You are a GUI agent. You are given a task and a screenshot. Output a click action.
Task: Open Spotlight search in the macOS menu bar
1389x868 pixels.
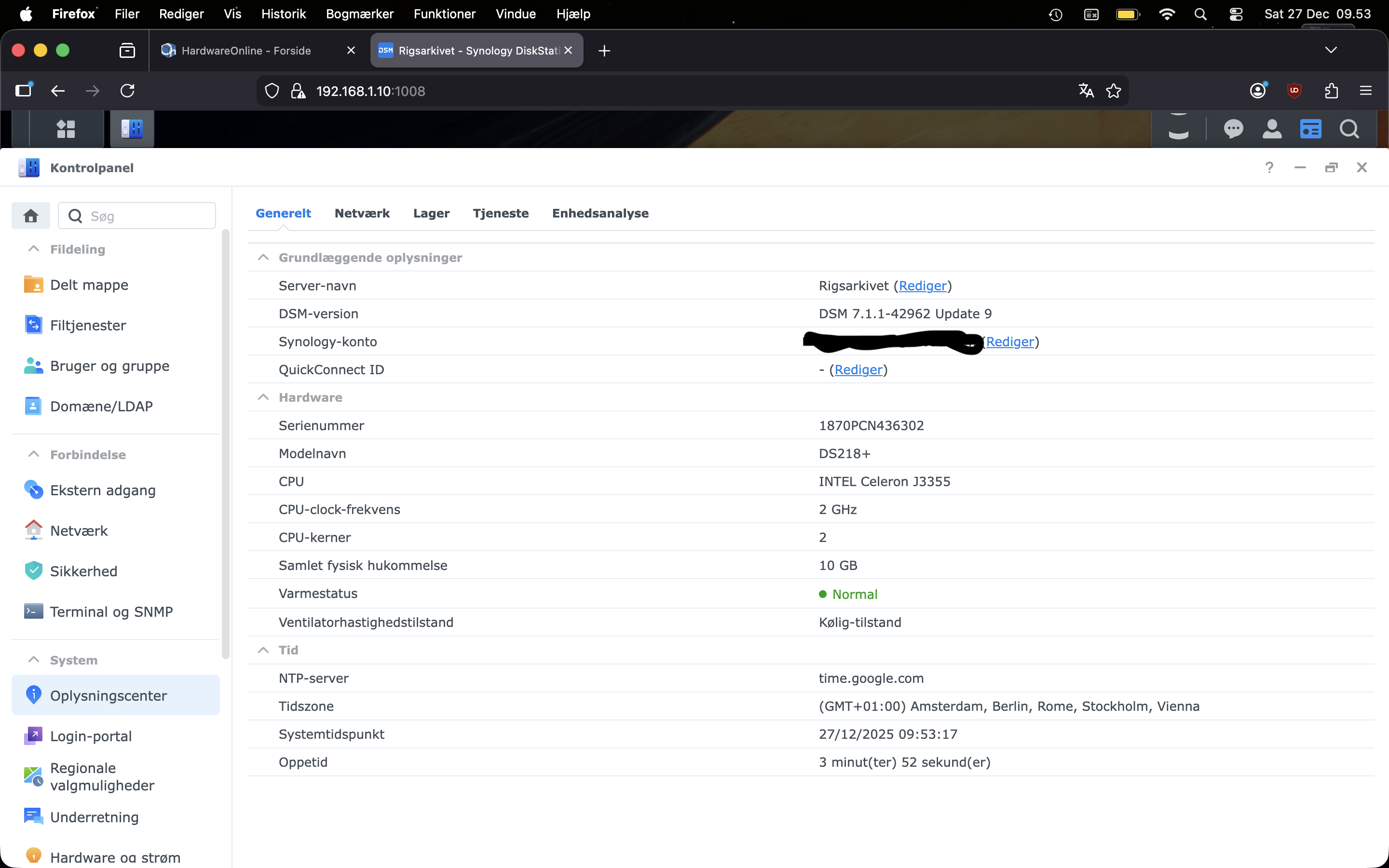pyautogui.click(x=1201, y=14)
